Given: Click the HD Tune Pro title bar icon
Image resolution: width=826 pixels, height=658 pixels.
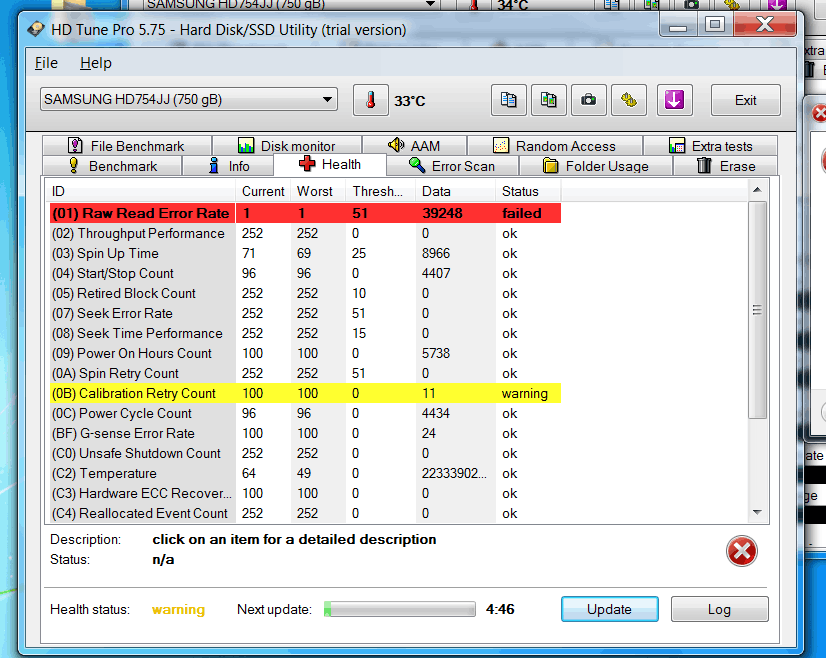Looking at the screenshot, I should [36, 29].
